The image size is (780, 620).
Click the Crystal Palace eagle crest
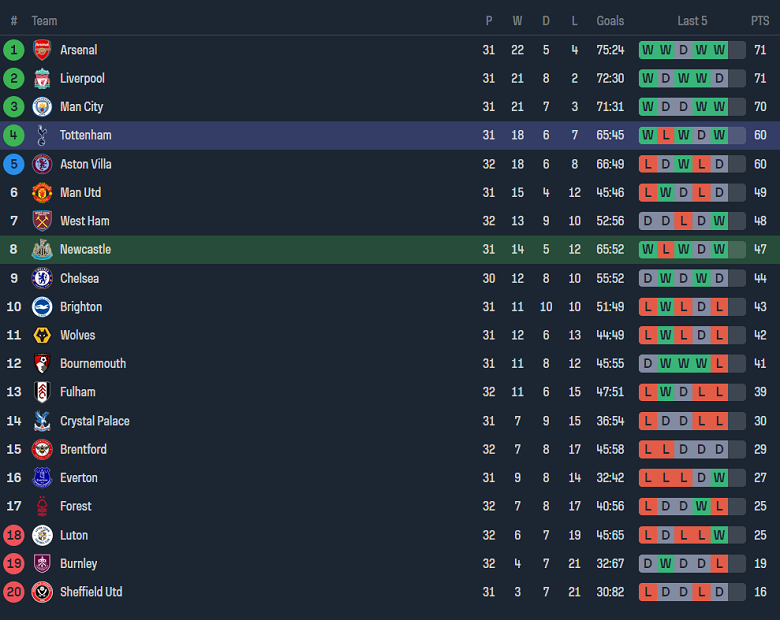(42, 421)
